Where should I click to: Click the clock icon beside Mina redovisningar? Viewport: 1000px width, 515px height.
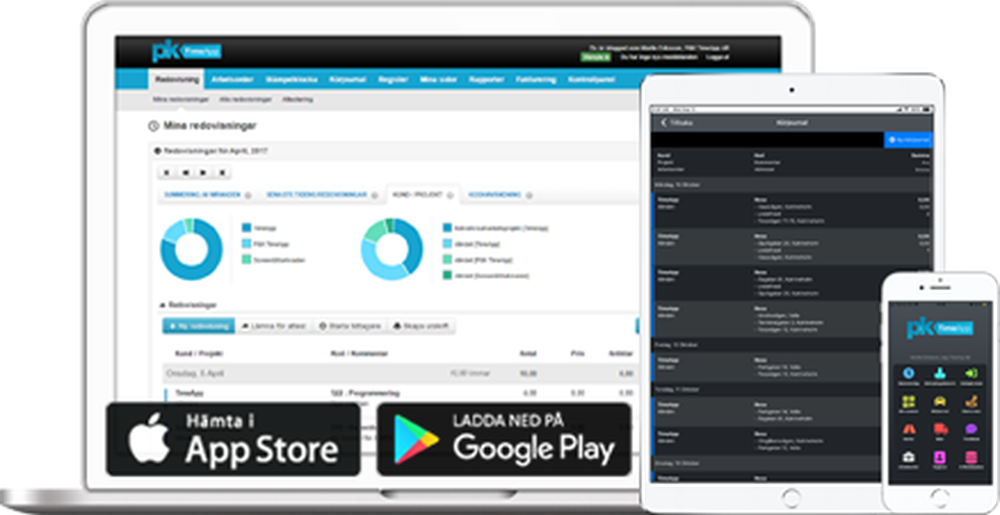(x=153, y=126)
